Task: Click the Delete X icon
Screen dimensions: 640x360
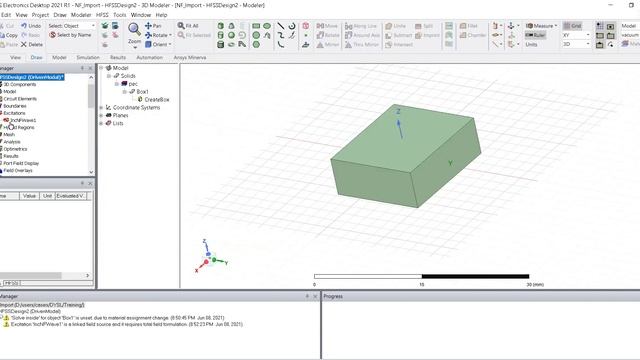Action: point(24,44)
